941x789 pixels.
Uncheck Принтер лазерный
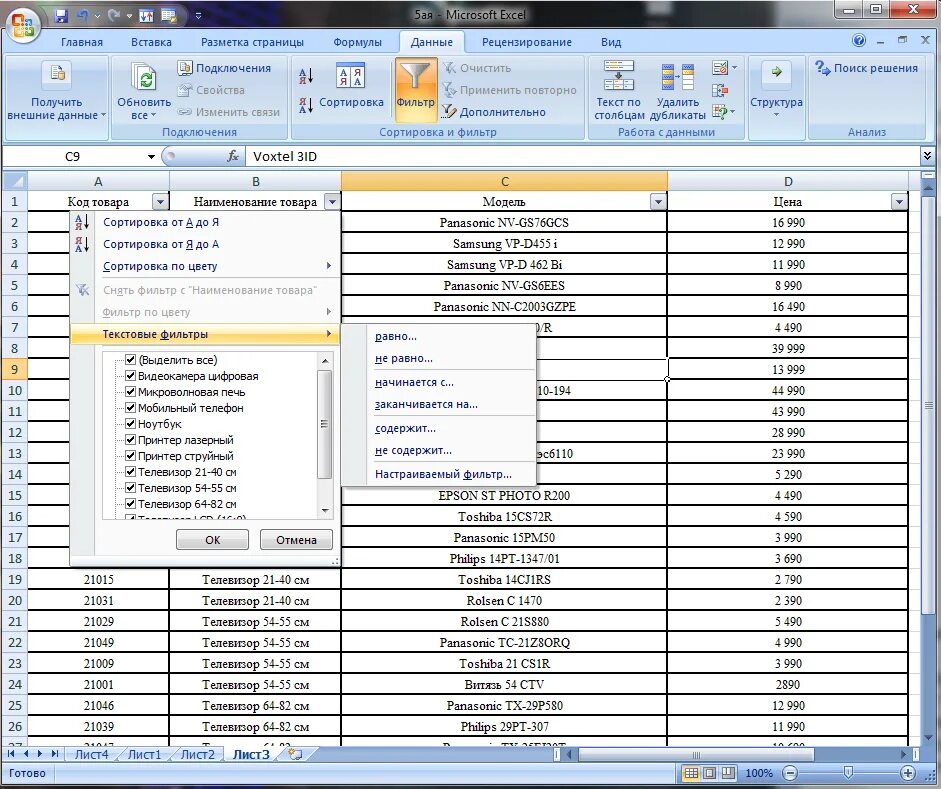pos(130,440)
